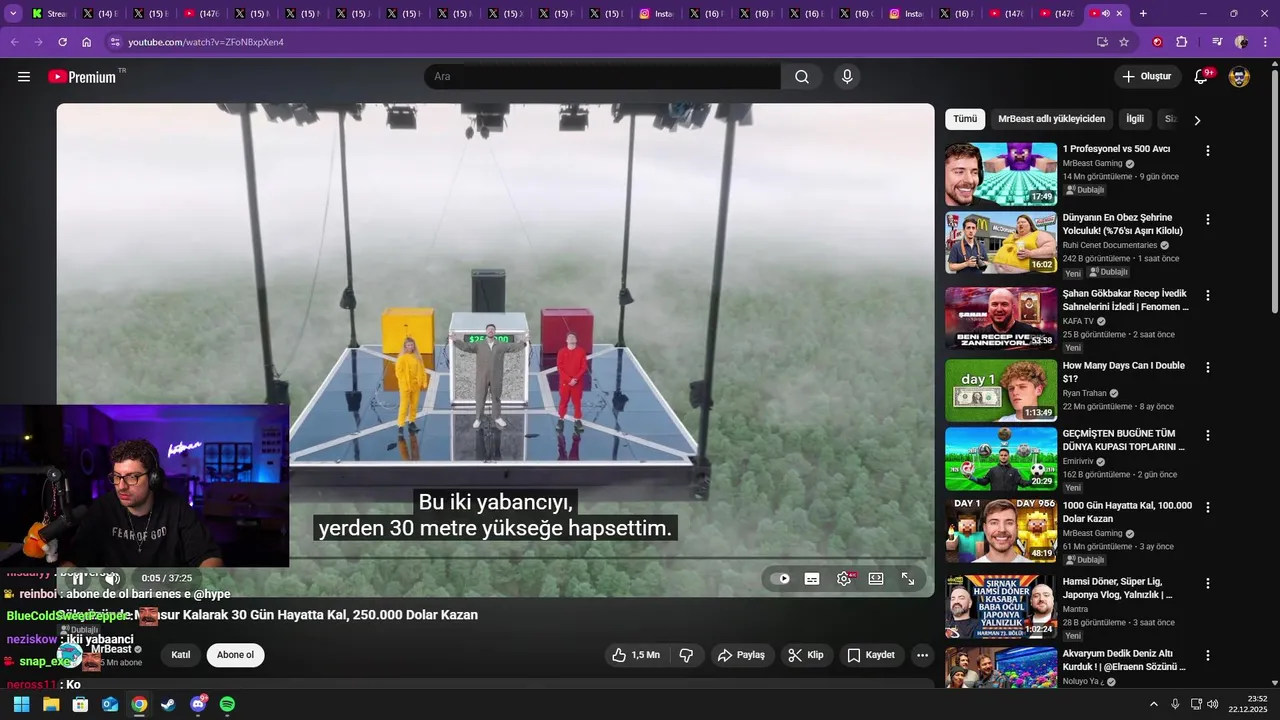
Task: Switch to the Kick Stream browser tab
Action: 49,14
